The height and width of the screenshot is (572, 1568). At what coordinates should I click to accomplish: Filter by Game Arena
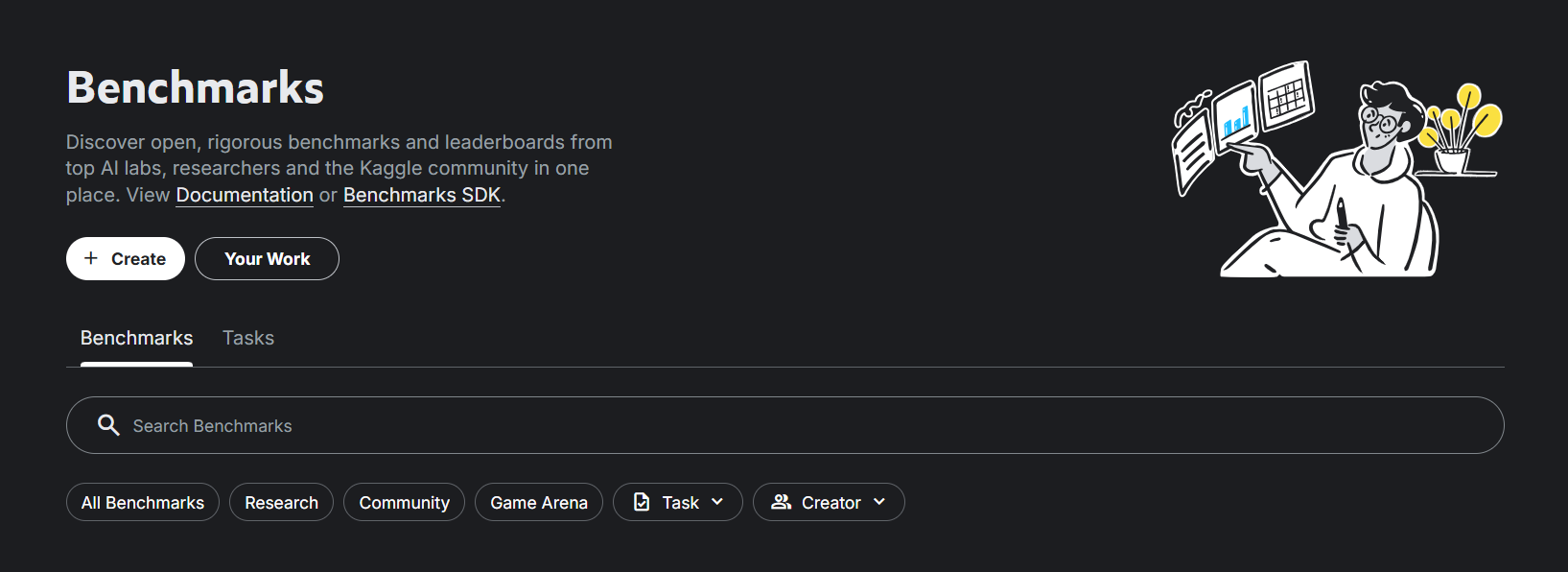[x=539, y=502]
